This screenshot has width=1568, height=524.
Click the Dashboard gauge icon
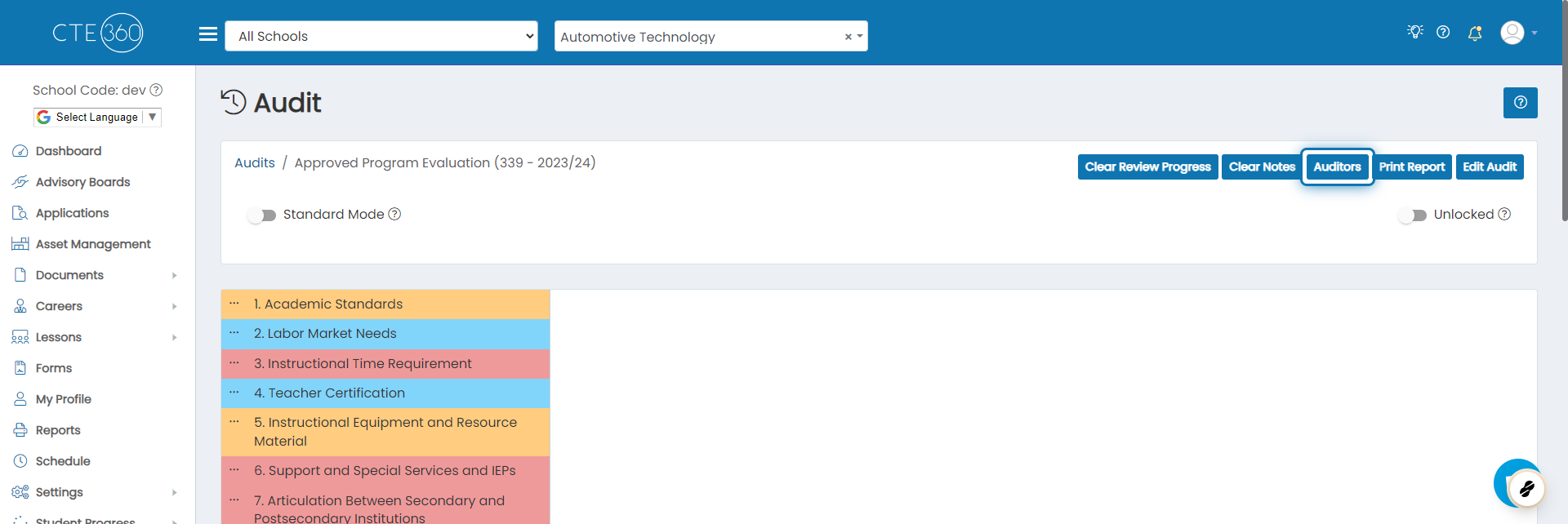tap(20, 151)
